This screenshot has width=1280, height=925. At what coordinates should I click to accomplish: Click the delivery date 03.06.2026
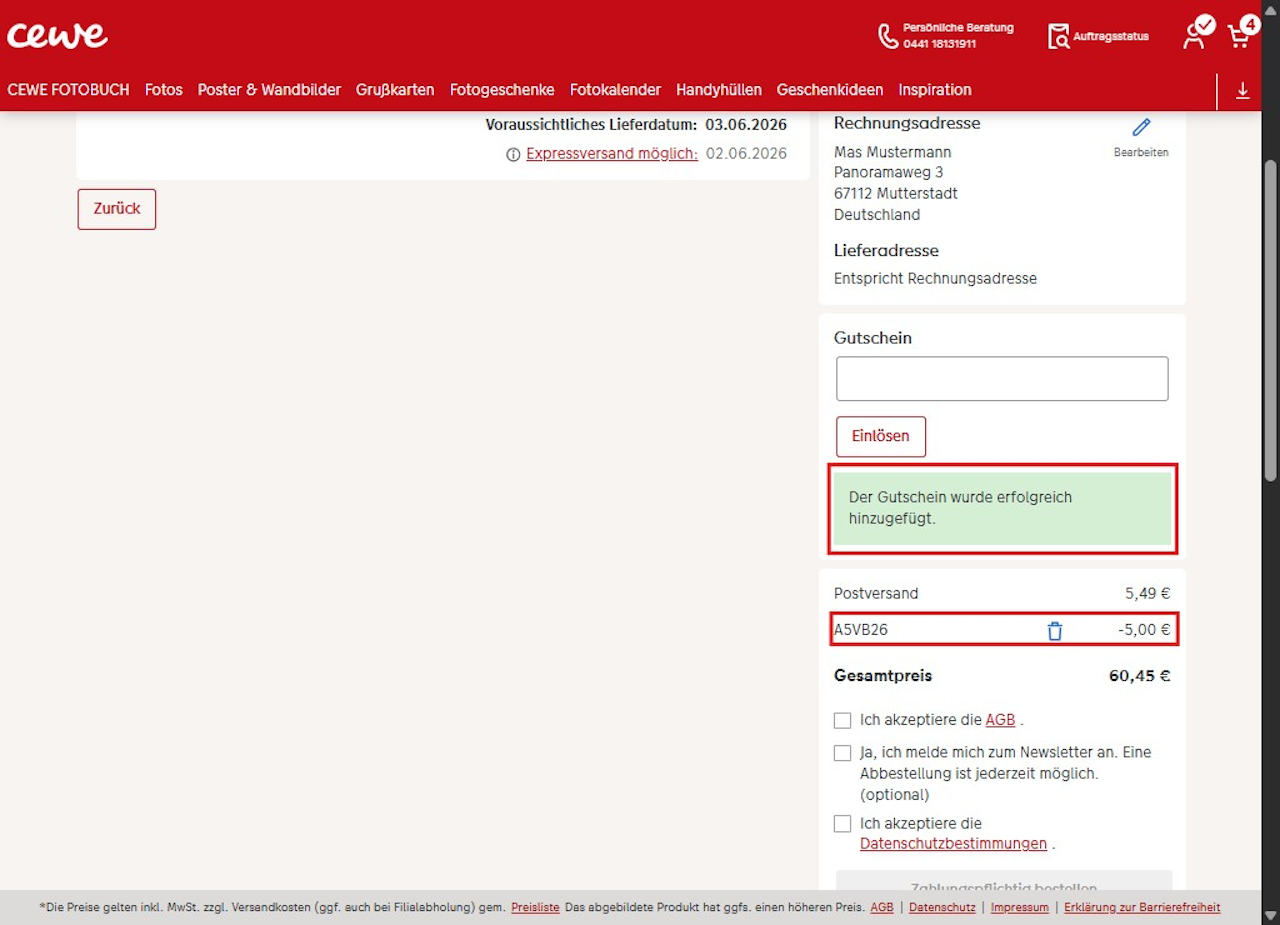tap(746, 125)
